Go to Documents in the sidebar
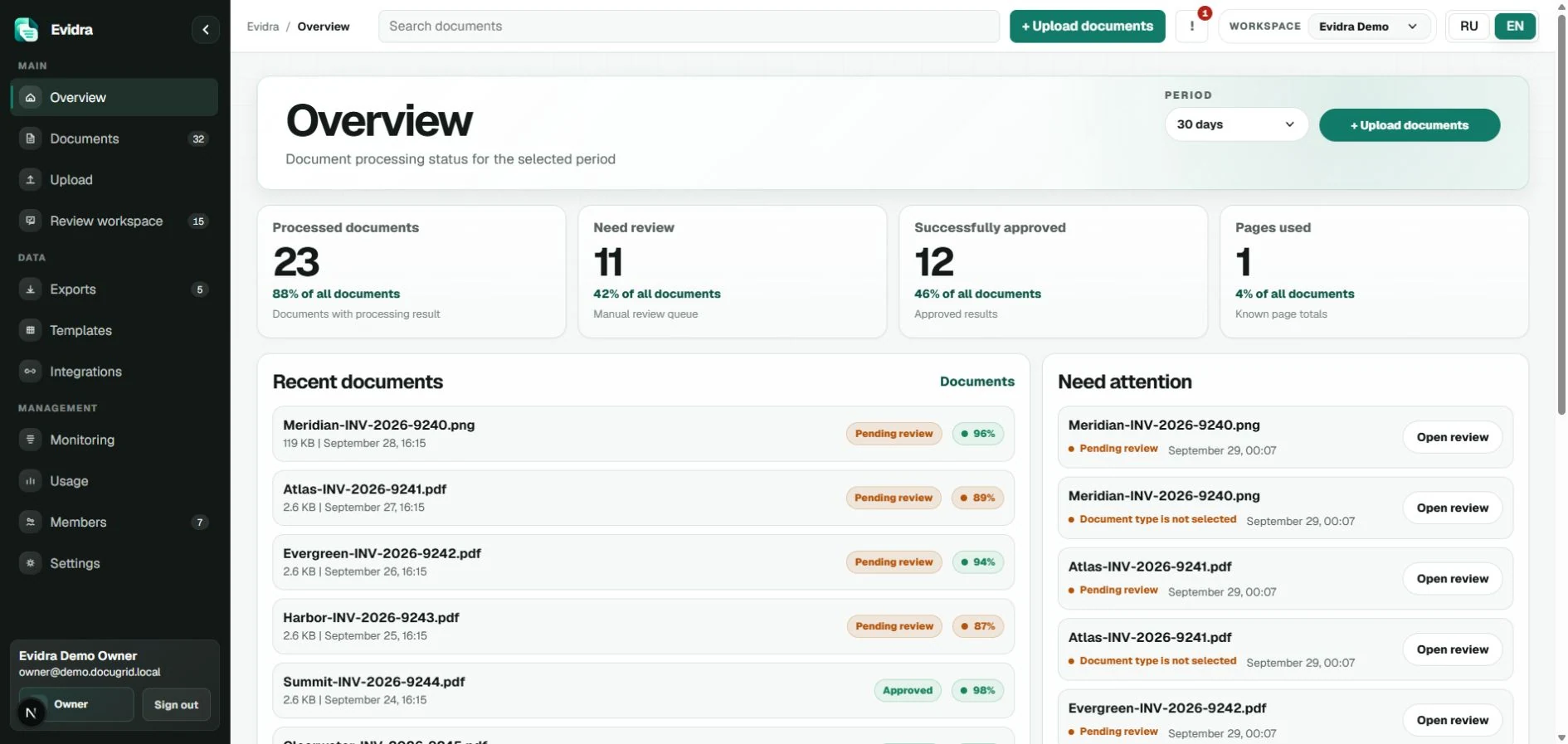 pos(114,139)
